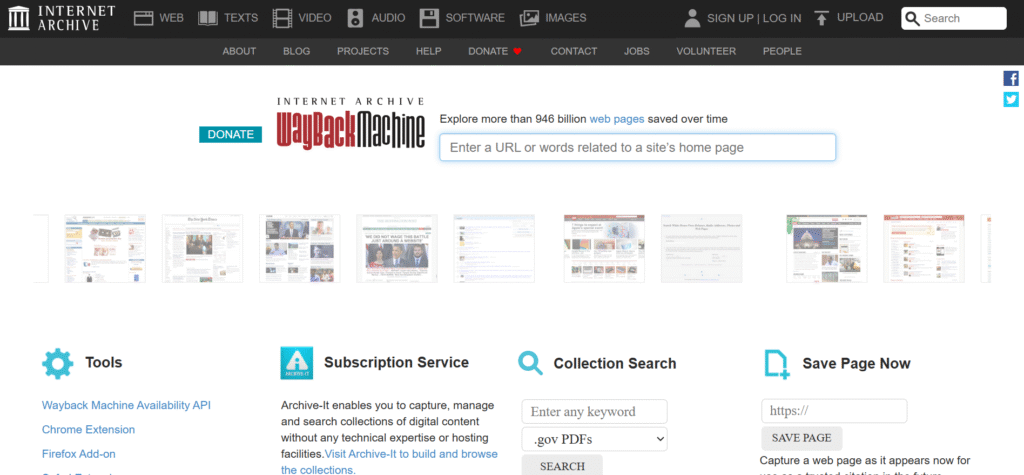Click the Tools heading
This screenshot has width=1024, height=475.
click(x=103, y=363)
